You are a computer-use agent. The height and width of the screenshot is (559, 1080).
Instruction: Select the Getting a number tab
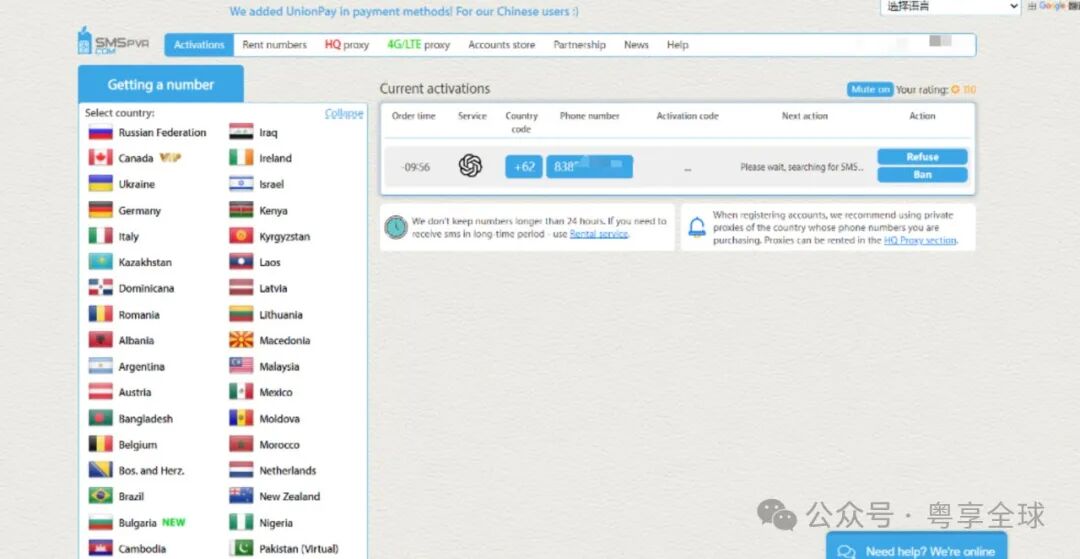click(160, 85)
